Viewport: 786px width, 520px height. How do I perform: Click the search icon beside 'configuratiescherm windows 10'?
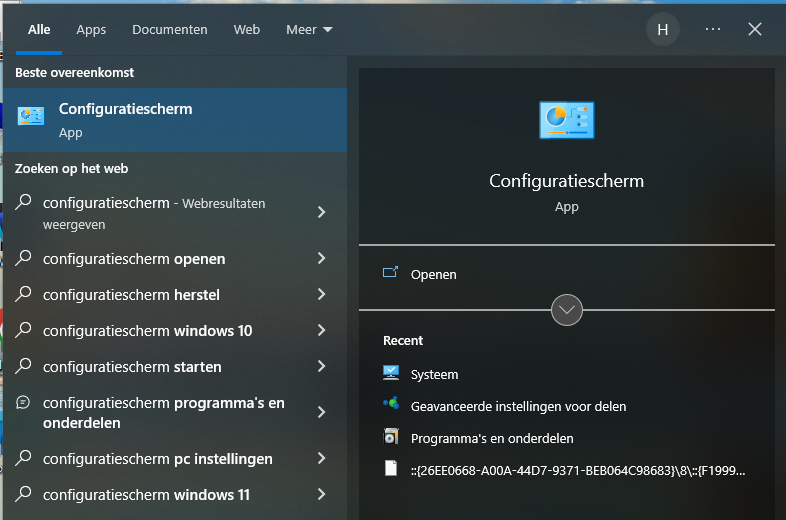click(23, 330)
